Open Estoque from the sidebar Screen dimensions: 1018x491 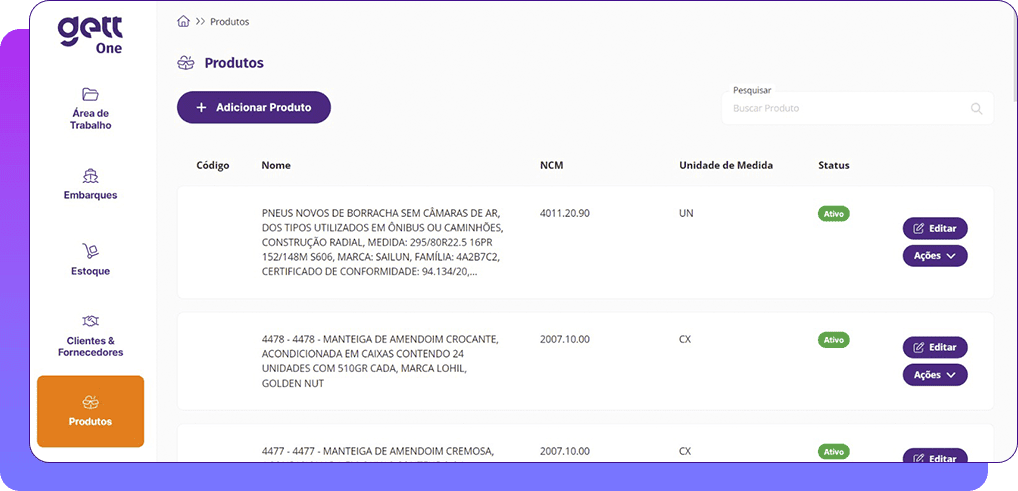click(x=90, y=258)
